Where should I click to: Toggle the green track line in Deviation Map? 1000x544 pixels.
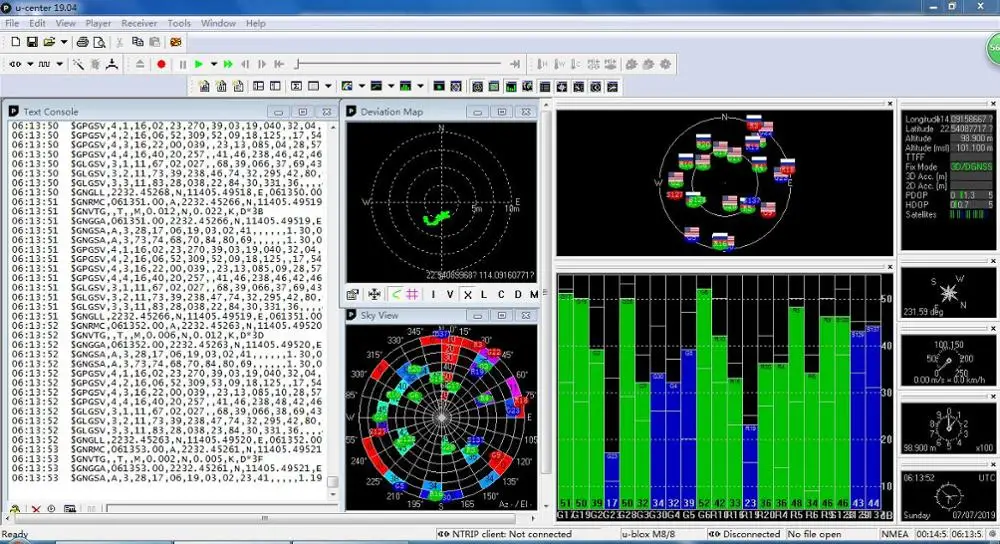point(396,294)
